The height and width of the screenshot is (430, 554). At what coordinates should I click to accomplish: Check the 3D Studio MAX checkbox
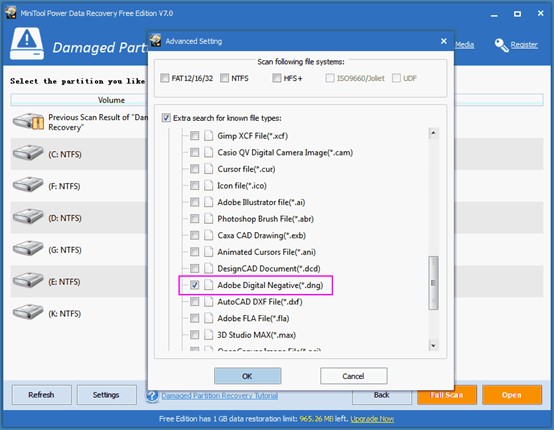click(194, 335)
